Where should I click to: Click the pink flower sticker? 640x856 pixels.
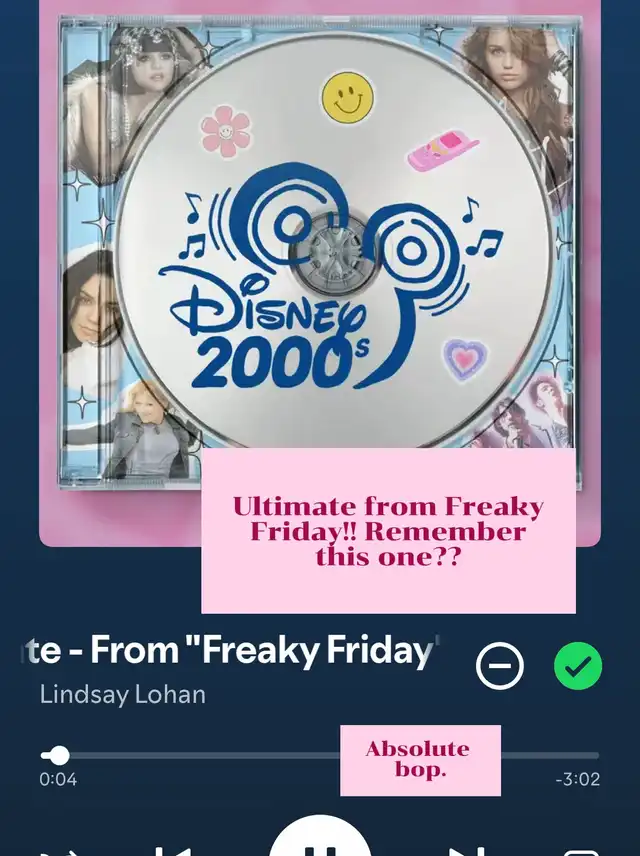coord(226,130)
